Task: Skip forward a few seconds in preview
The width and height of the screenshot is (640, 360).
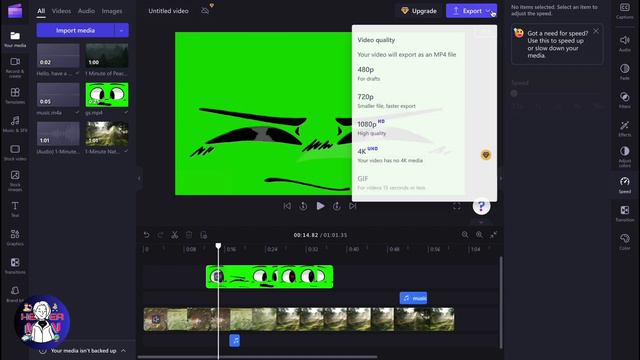Action: [337, 206]
